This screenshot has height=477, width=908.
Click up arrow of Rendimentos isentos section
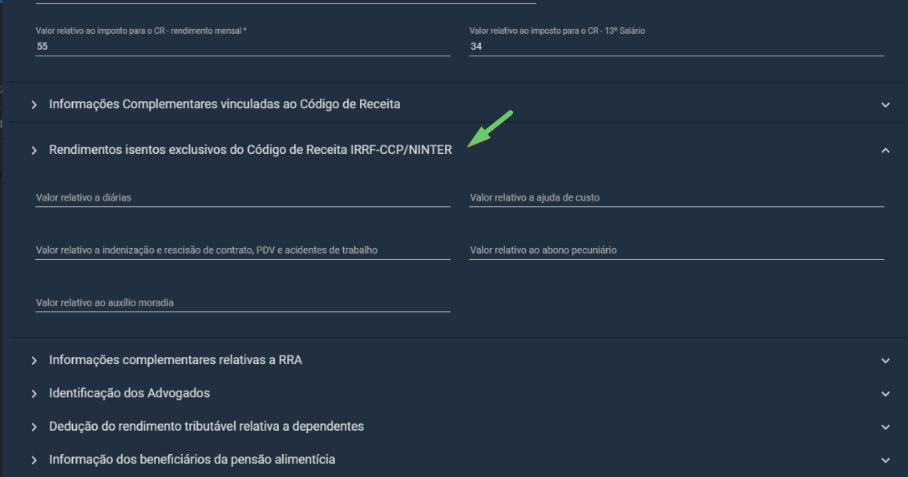point(885,151)
